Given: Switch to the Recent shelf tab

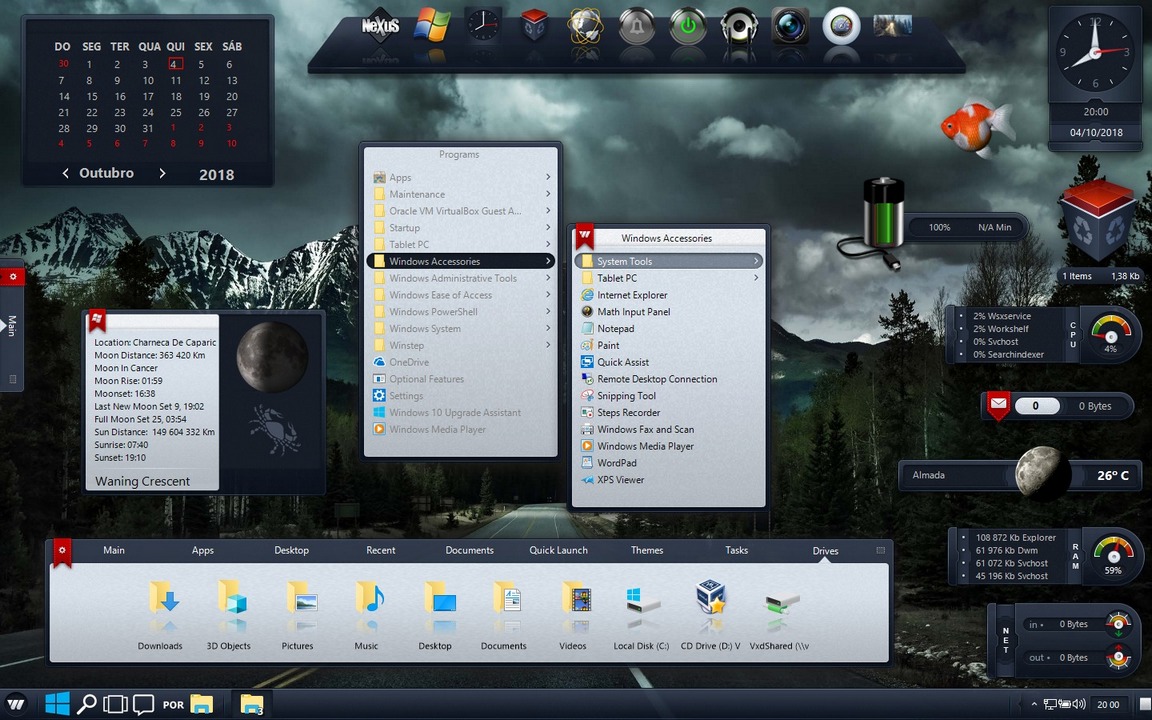Looking at the screenshot, I should (x=381, y=550).
